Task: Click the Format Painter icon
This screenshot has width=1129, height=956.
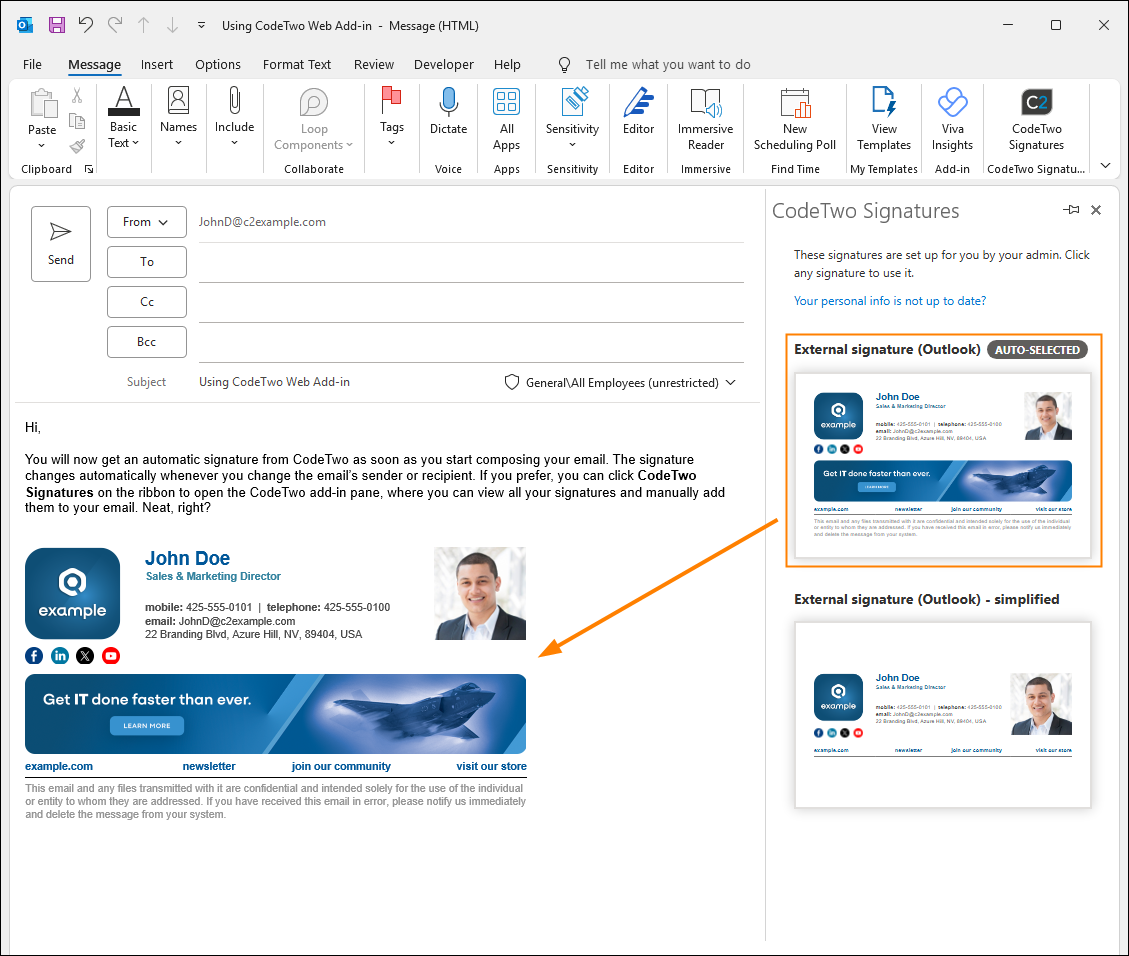Action: click(x=77, y=146)
